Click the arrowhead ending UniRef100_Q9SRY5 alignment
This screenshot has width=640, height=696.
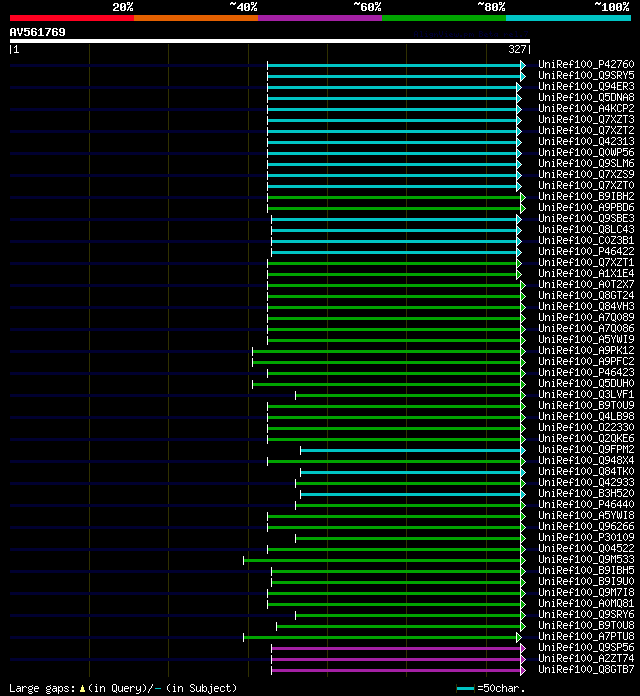[523, 76]
